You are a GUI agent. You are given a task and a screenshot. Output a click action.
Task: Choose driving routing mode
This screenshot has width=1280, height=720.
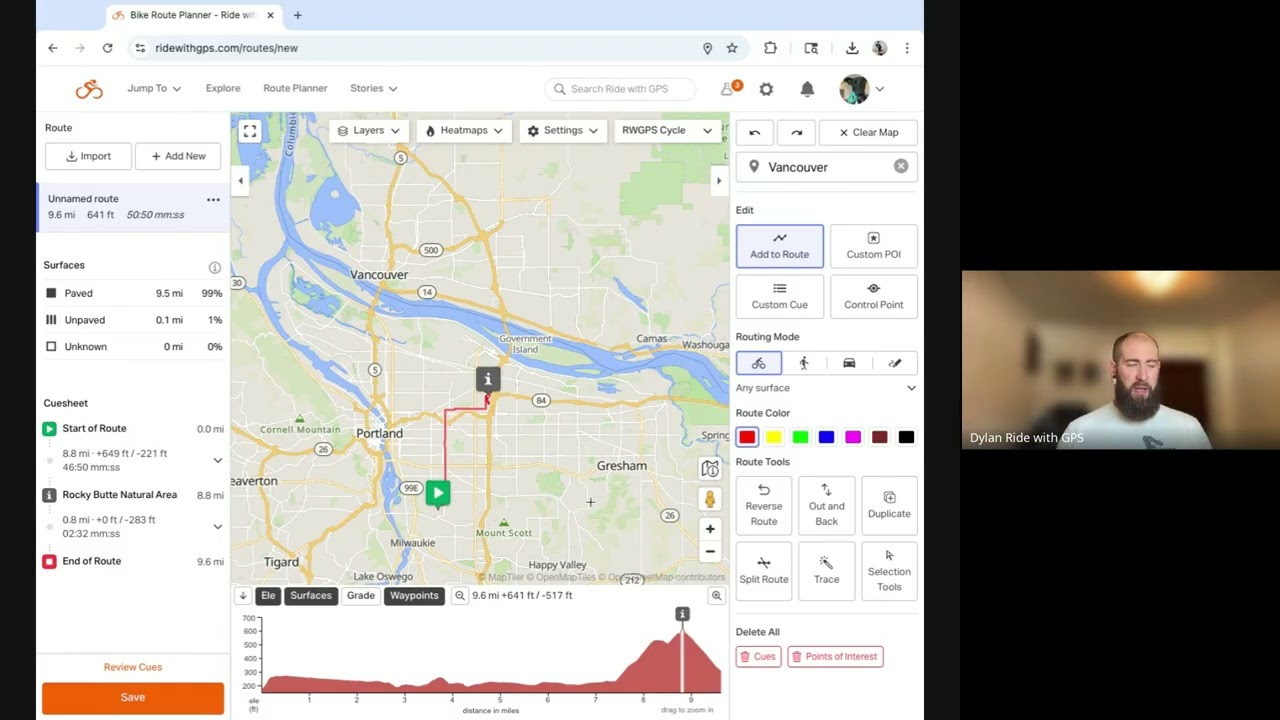click(x=849, y=363)
